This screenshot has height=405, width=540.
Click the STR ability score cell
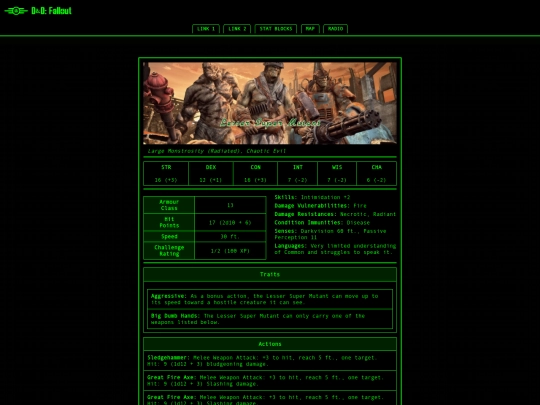click(x=166, y=174)
